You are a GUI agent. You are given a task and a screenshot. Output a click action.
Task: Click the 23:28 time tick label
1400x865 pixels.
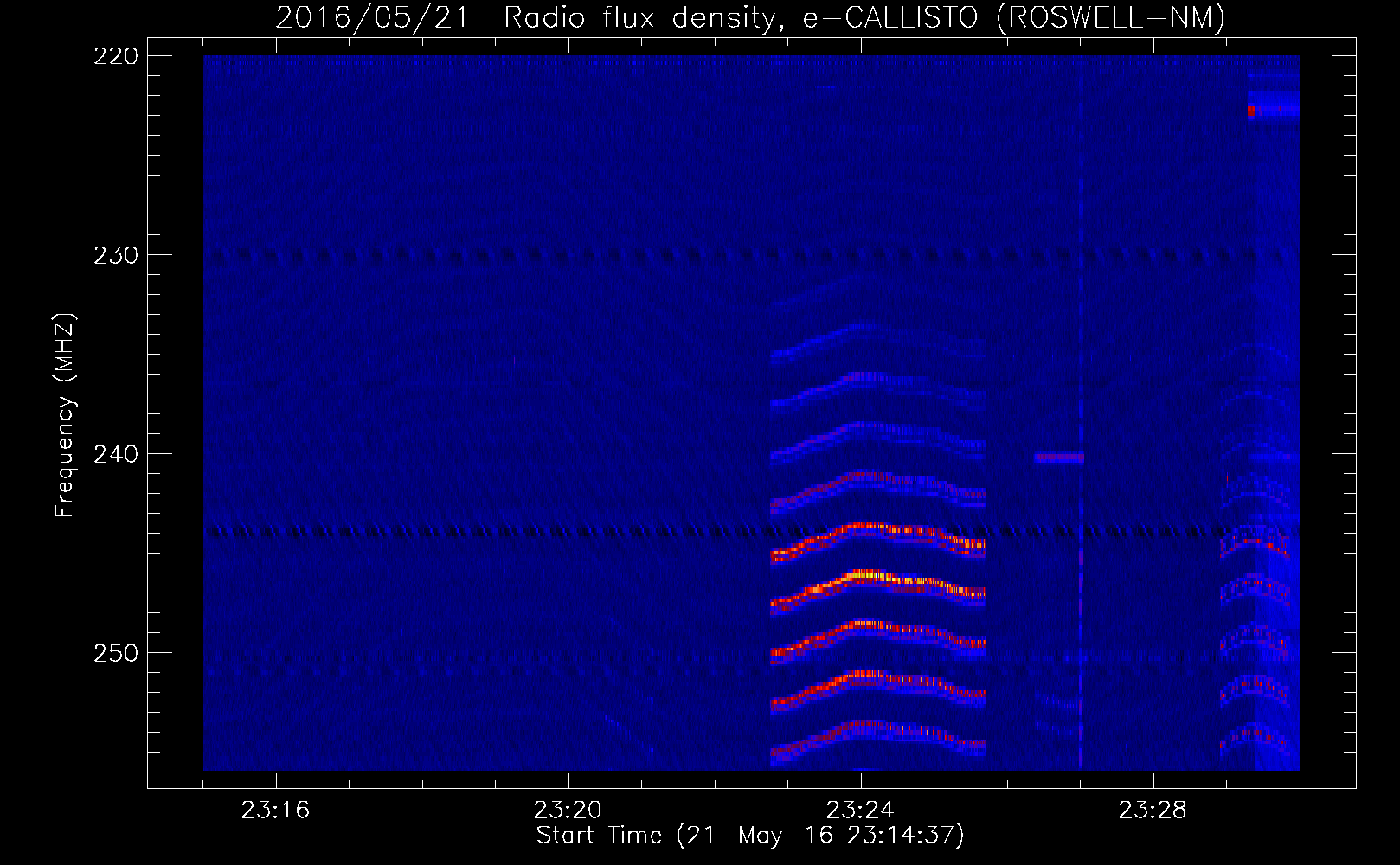(1153, 811)
